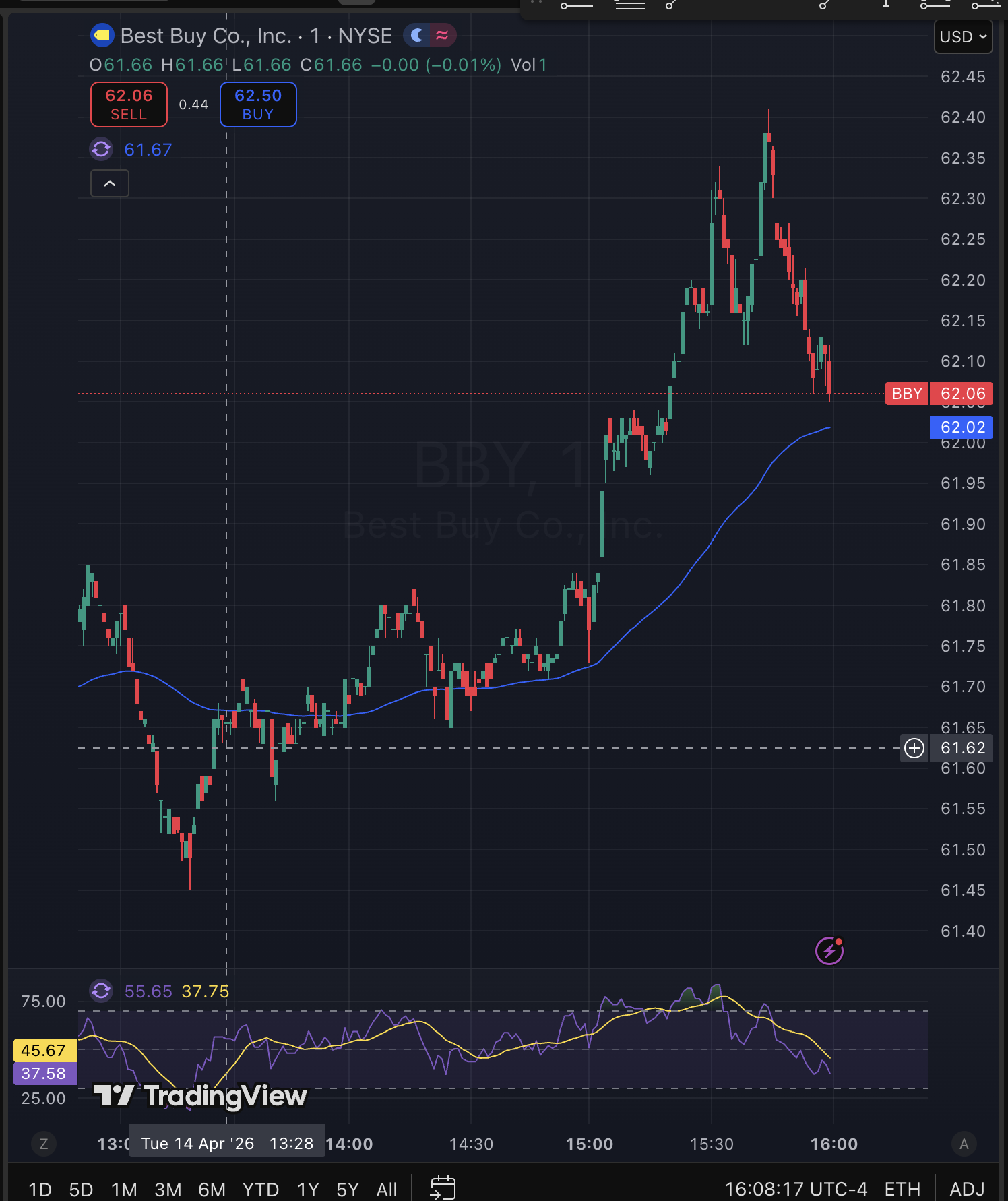Screen dimensions: 1008x1201
Task: Click the pink approximate-equals data icon
Action: [x=442, y=35]
